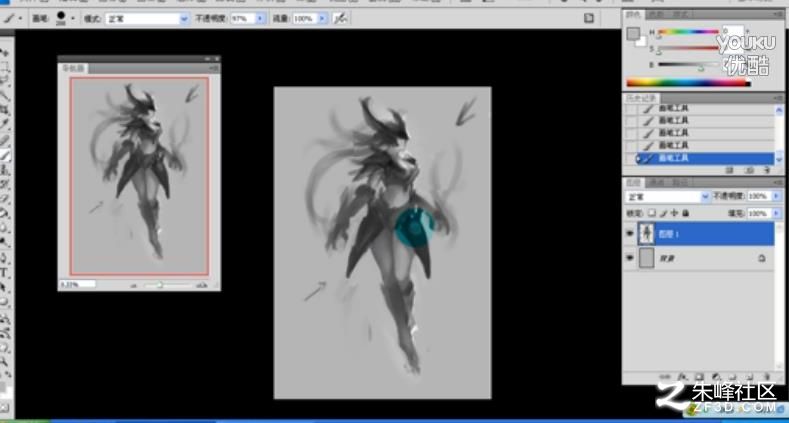Click the Navigator zoom in icon
Image resolution: width=789 pixels, height=423 pixels.
point(202,285)
